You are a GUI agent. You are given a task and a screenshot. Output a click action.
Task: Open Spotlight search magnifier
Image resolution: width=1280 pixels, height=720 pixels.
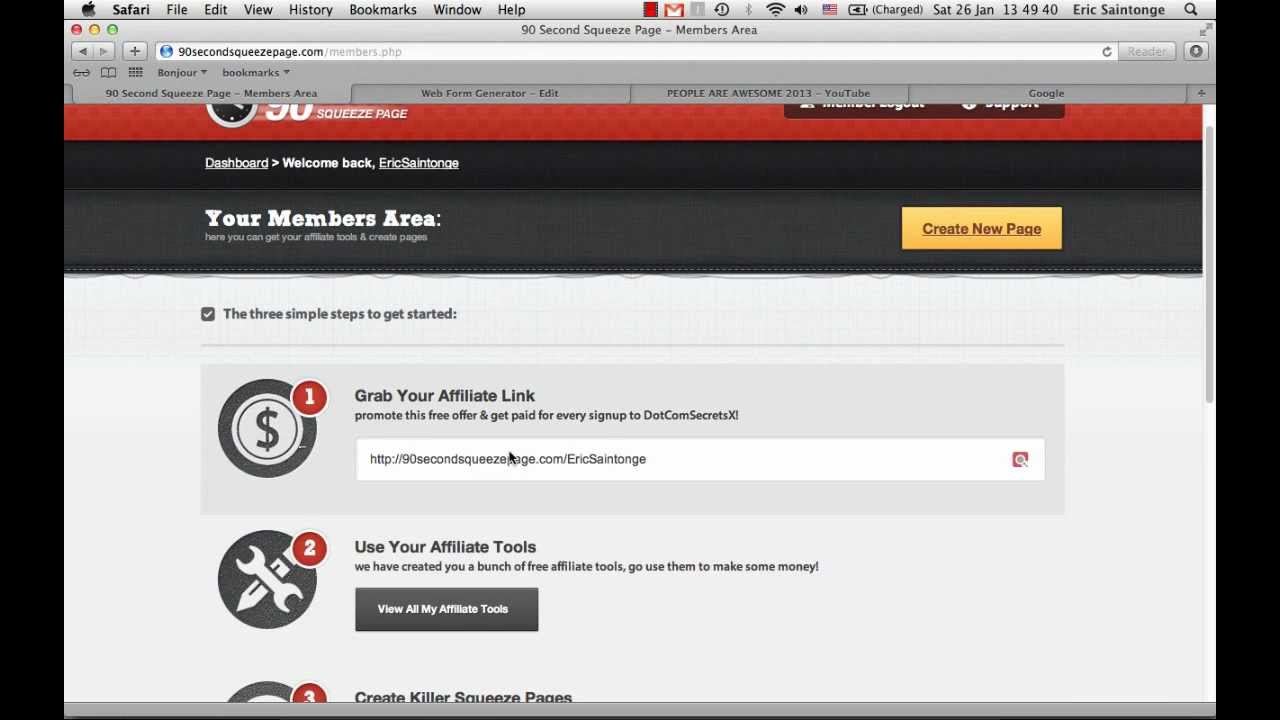(x=1191, y=9)
